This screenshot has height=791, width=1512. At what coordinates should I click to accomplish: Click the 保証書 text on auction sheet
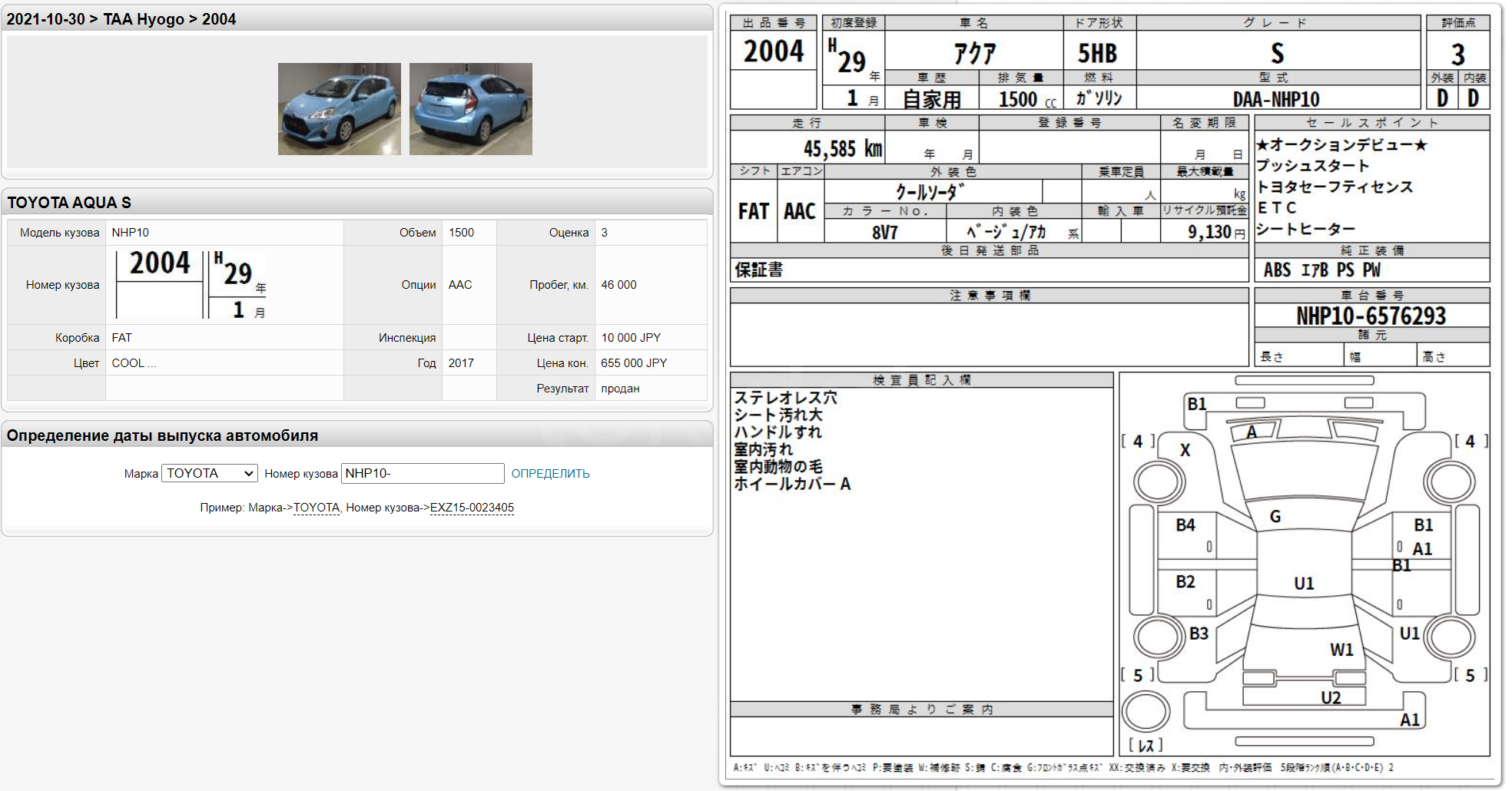click(759, 270)
